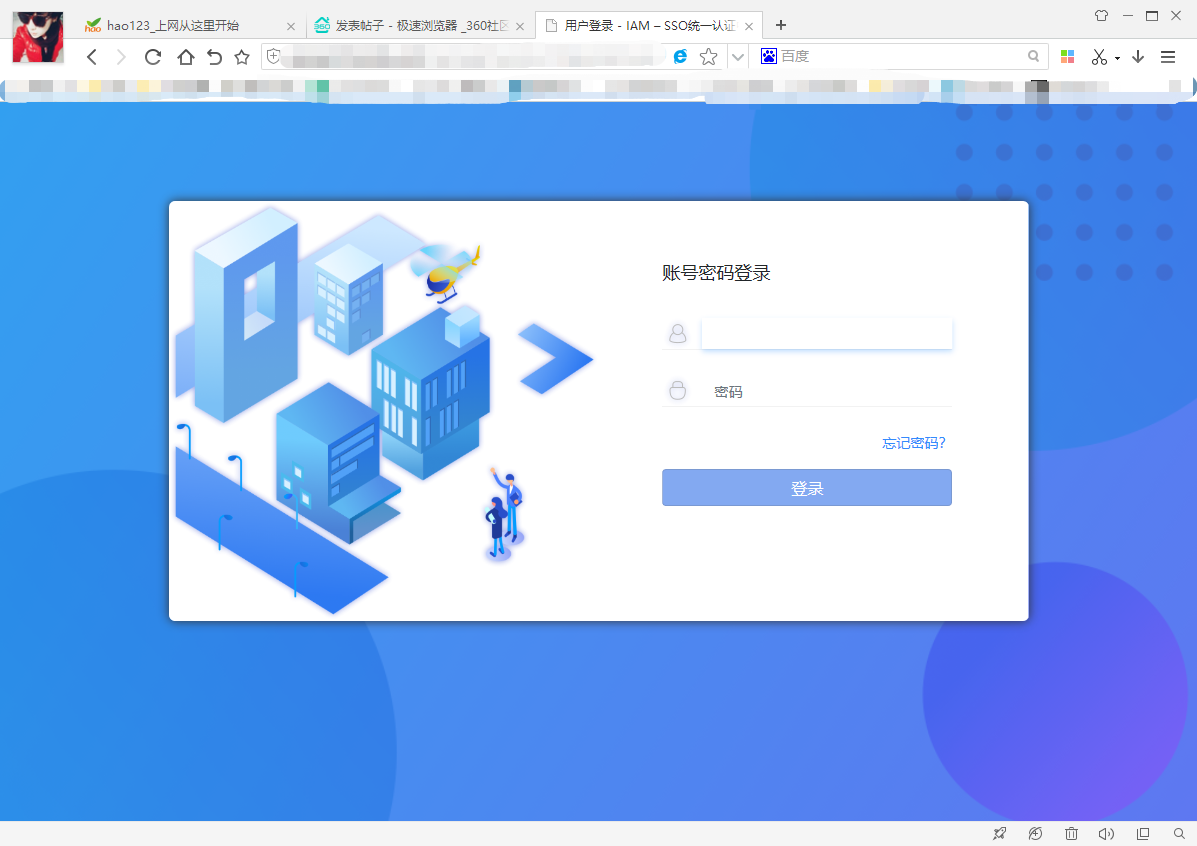The image size is (1197, 846).
Task: Click the rocket accelerator icon in status bar
Action: pyautogui.click(x=999, y=834)
